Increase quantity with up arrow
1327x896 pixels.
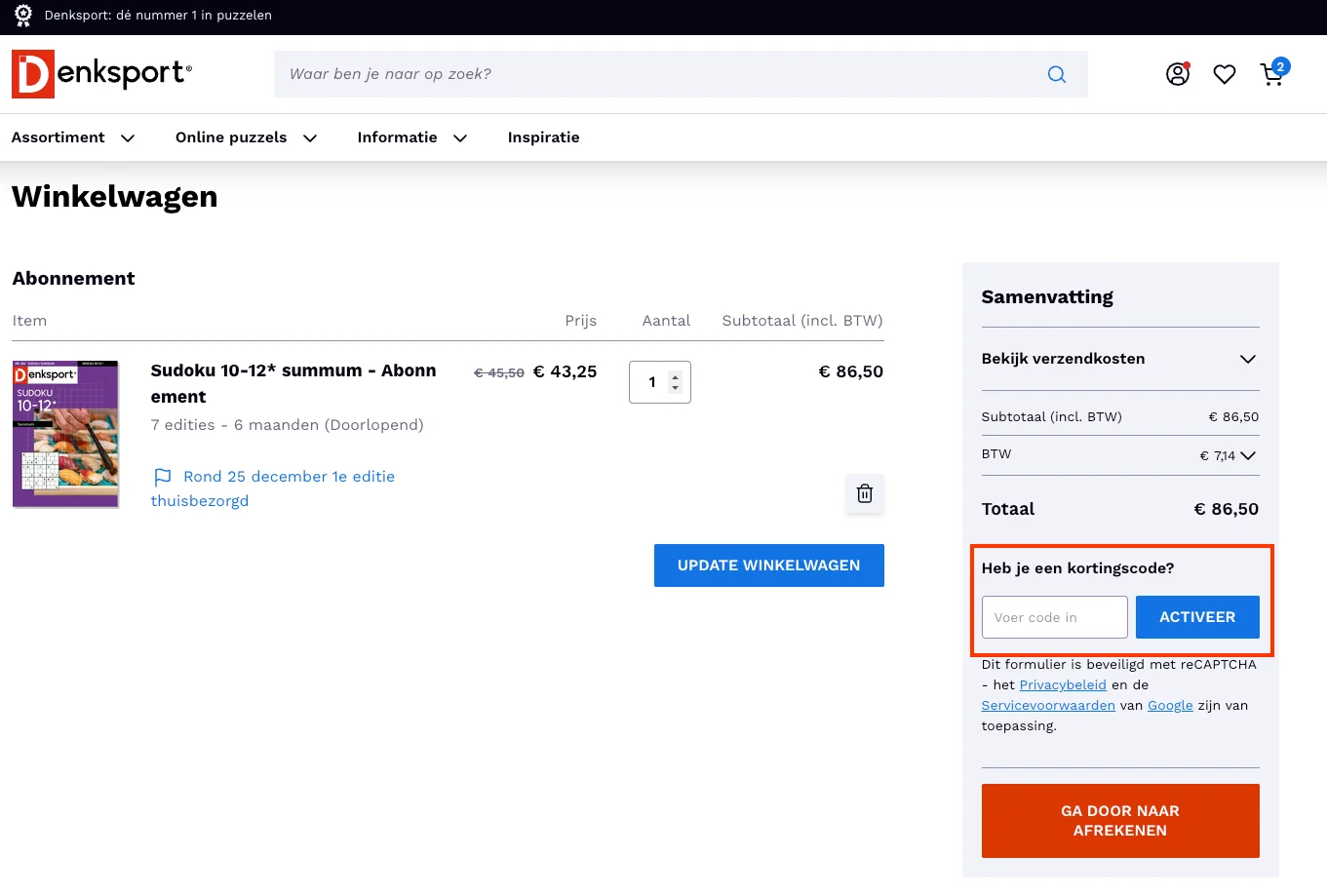[x=675, y=376]
